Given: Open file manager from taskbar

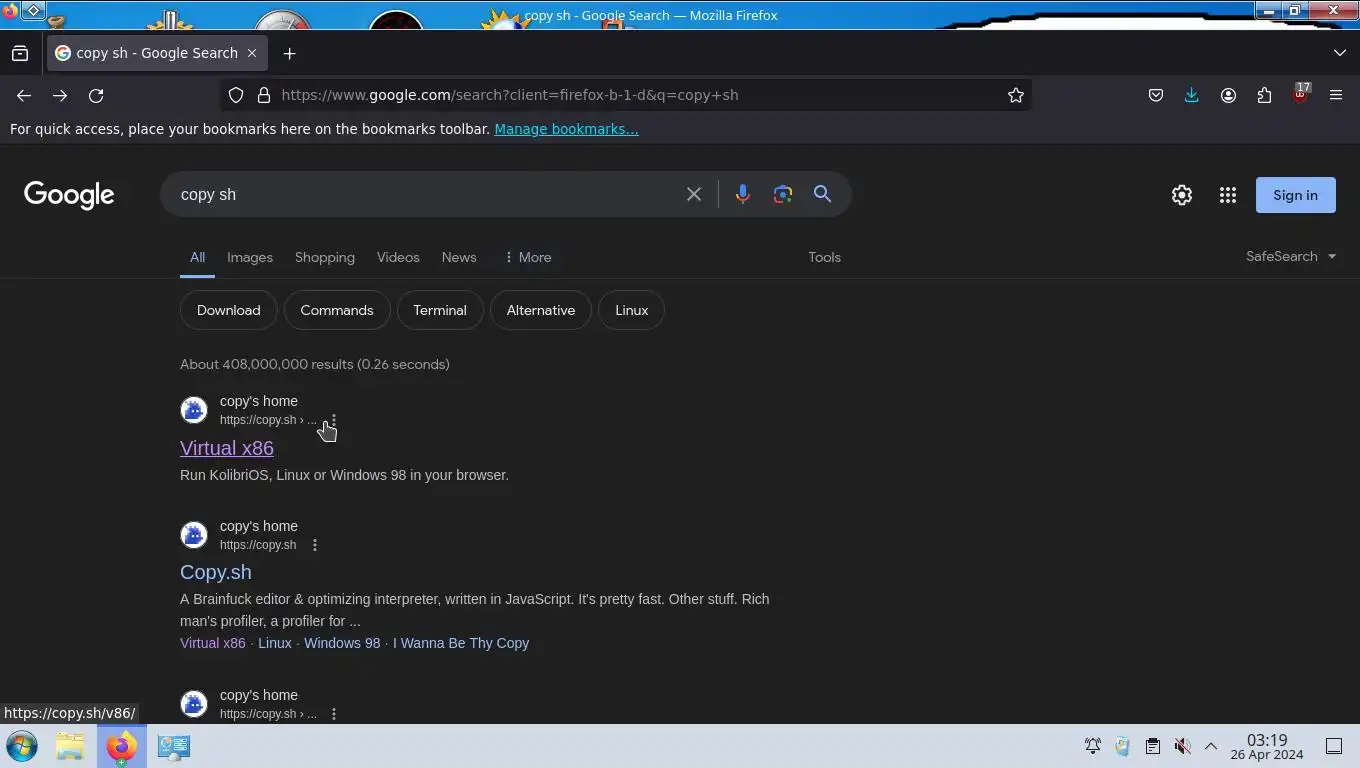Looking at the screenshot, I should click(x=70, y=746).
